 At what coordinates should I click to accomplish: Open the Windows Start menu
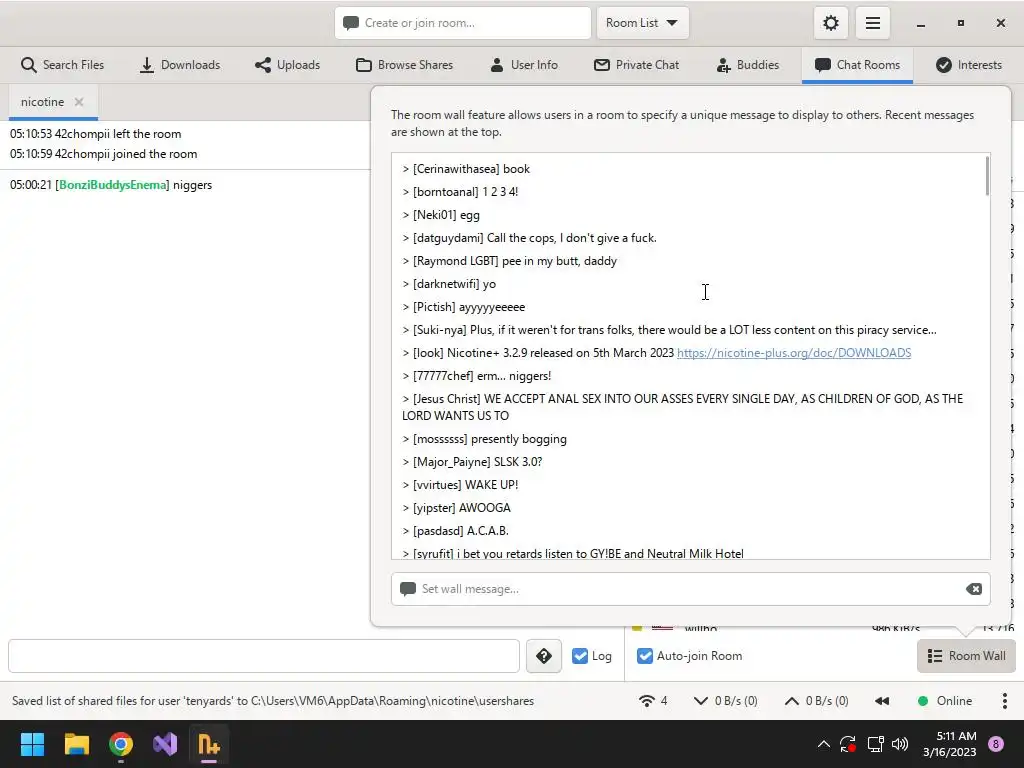click(x=32, y=744)
